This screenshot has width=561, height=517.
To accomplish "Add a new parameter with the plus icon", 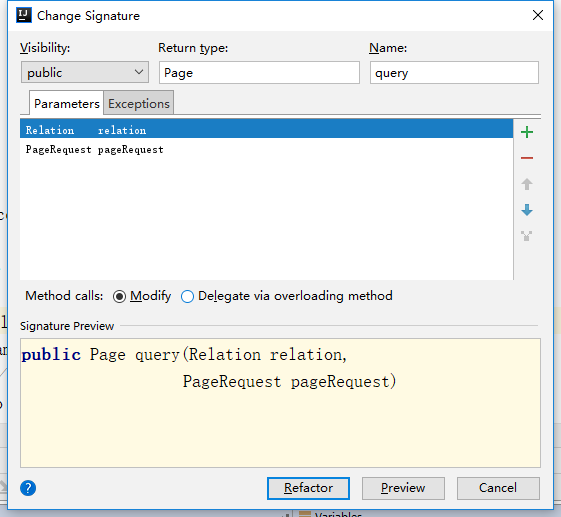I will click(x=527, y=132).
